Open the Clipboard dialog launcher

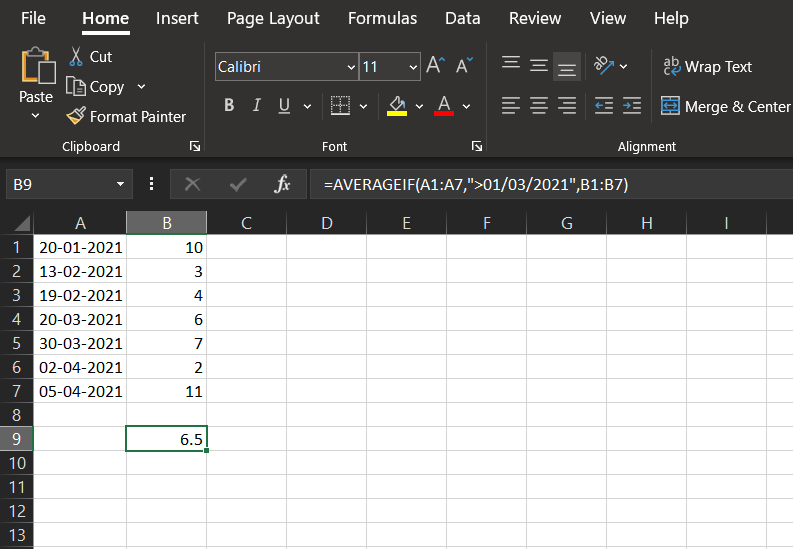click(195, 146)
